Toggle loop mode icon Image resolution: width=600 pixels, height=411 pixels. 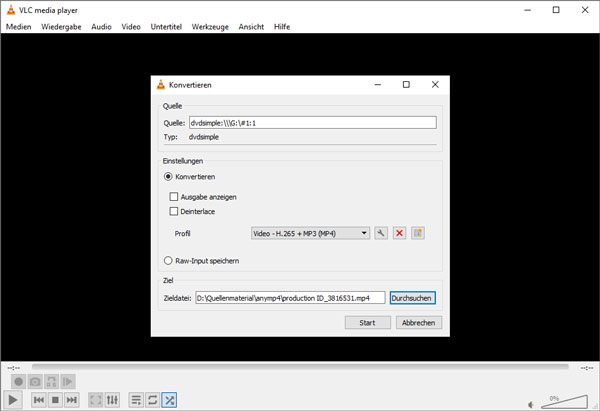pos(152,400)
